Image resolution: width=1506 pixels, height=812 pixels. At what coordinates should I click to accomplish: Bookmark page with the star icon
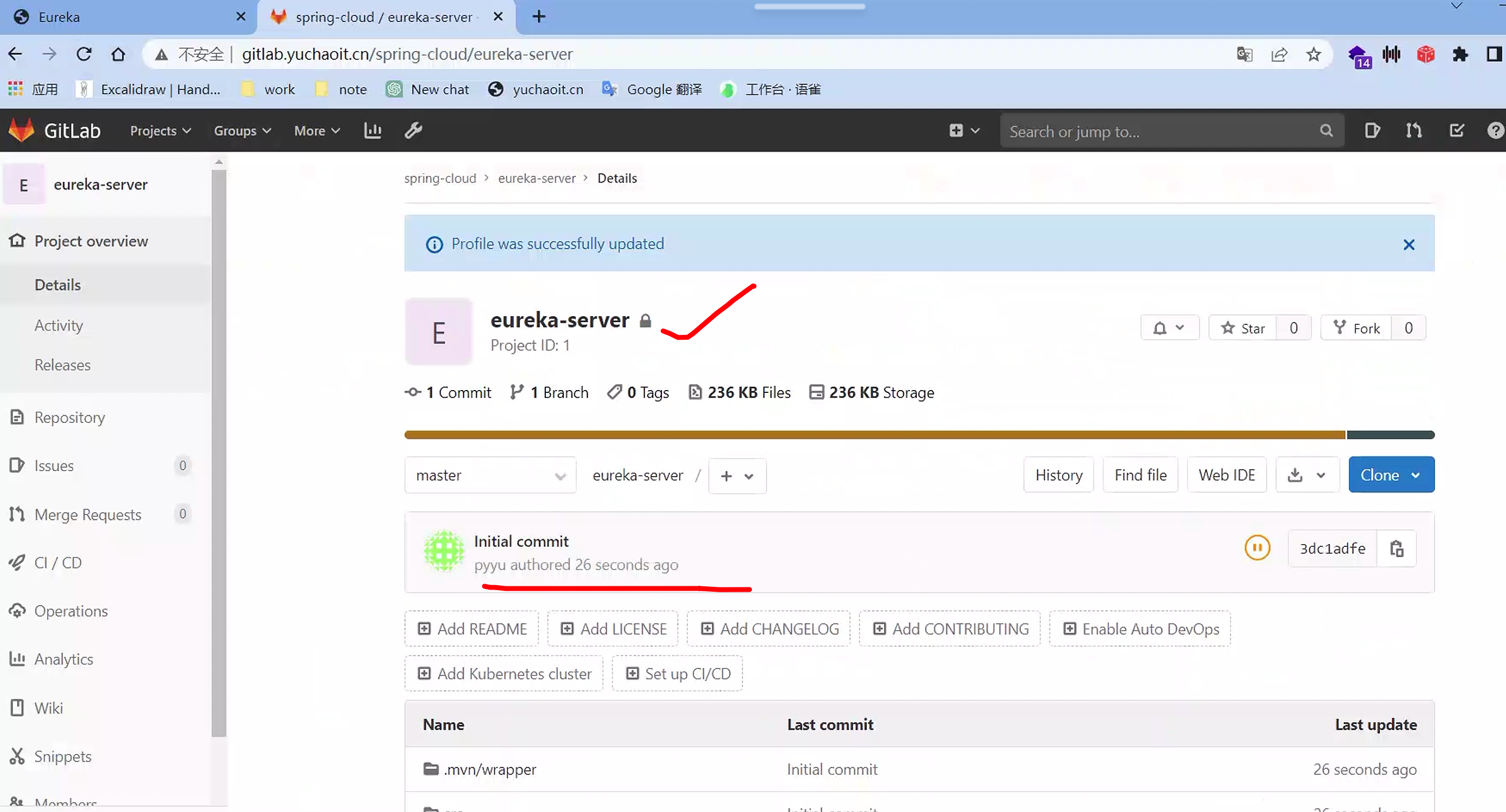pos(1314,54)
